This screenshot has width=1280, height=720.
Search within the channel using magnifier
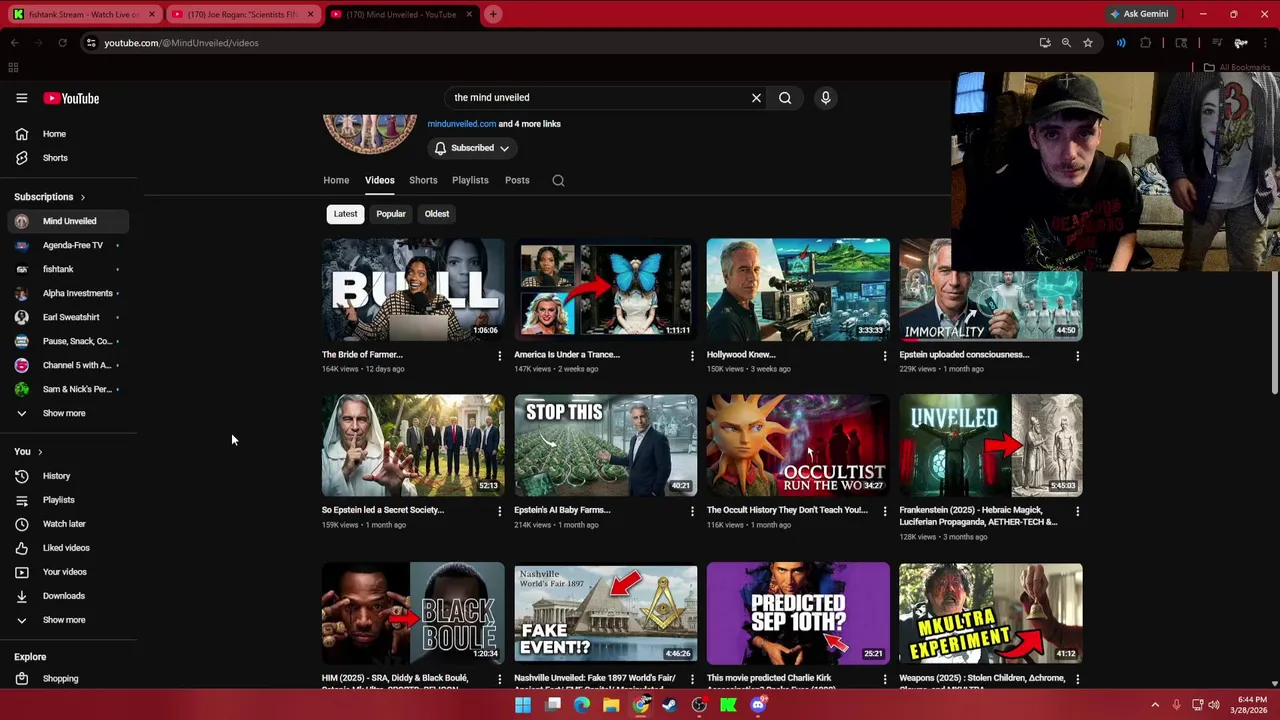click(x=558, y=180)
